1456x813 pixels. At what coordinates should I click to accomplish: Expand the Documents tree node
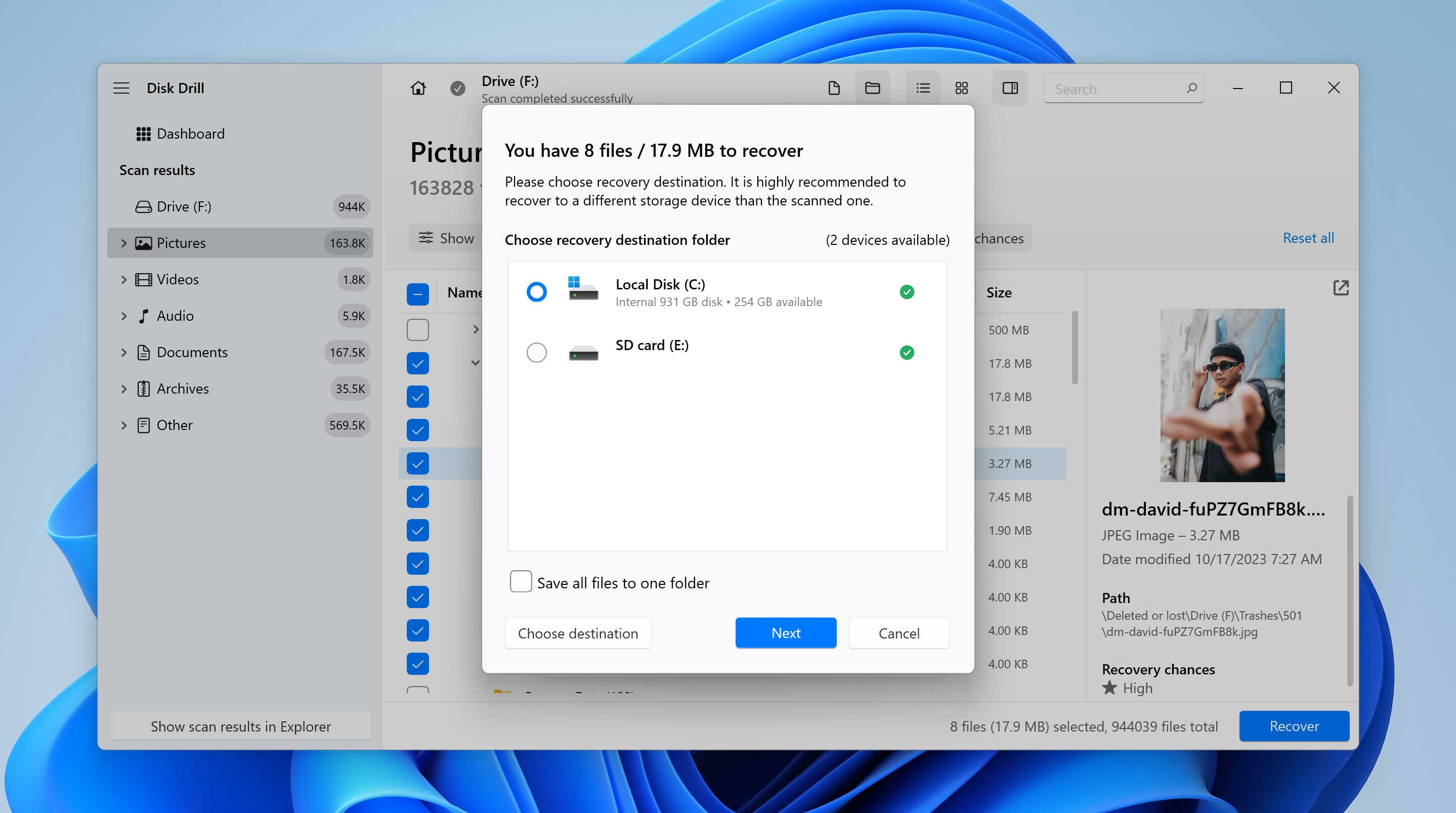124,353
